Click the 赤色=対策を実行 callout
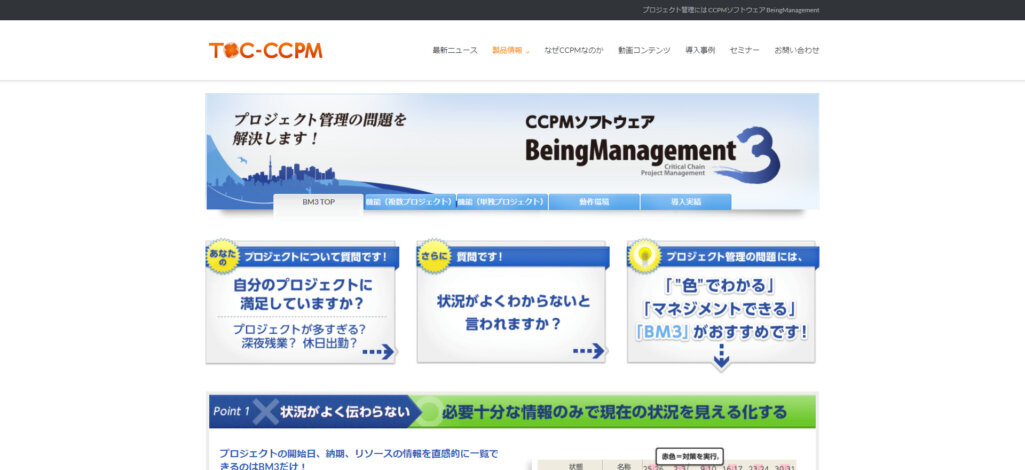Viewport: 1025px width, 470px height. [689, 456]
